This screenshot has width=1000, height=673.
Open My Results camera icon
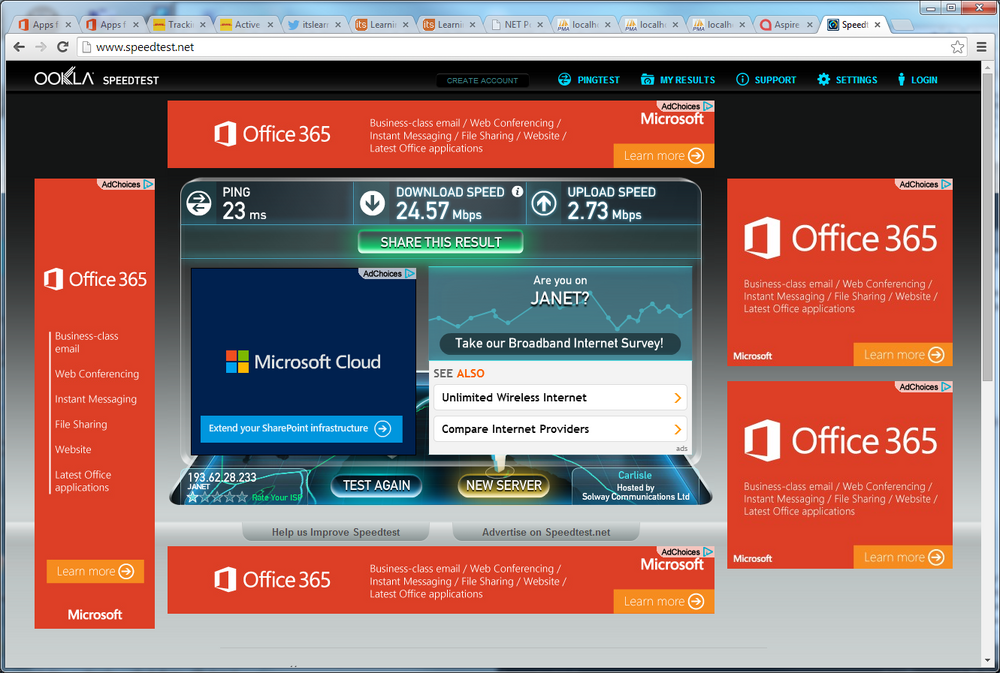pyautogui.click(x=647, y=79)
